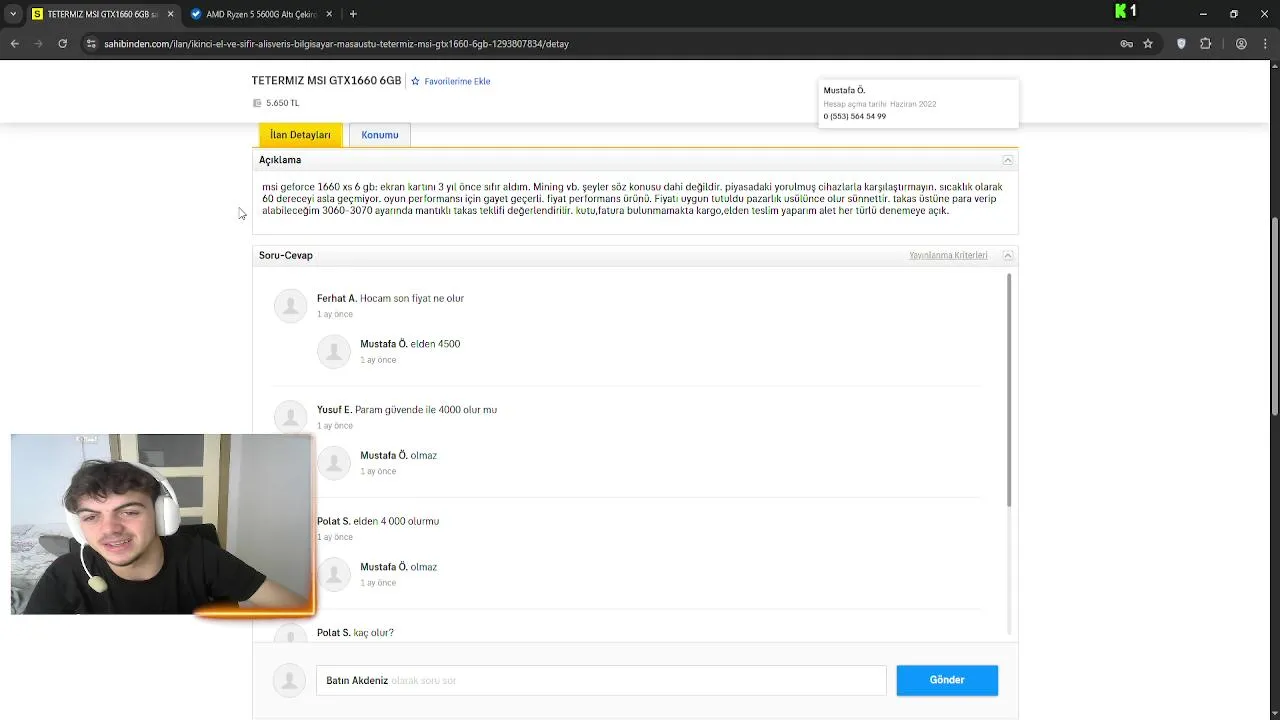Click reply 'elden 4500'
1280x720 pixels.
point(435,344)
